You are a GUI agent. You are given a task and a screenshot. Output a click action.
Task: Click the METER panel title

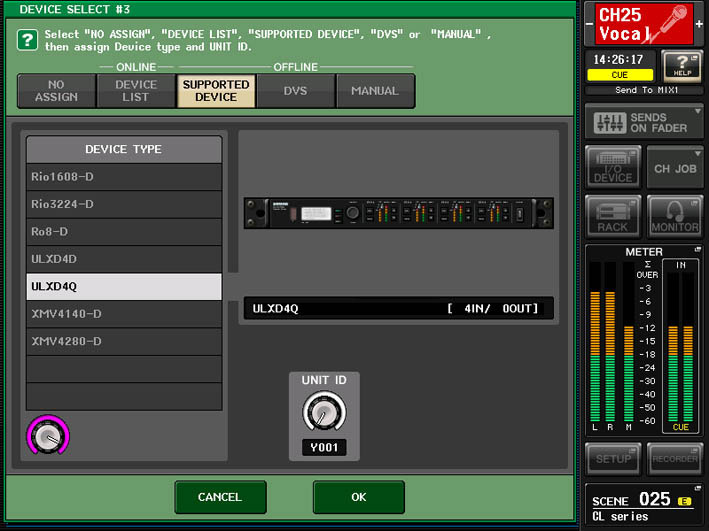coord(643,252)
